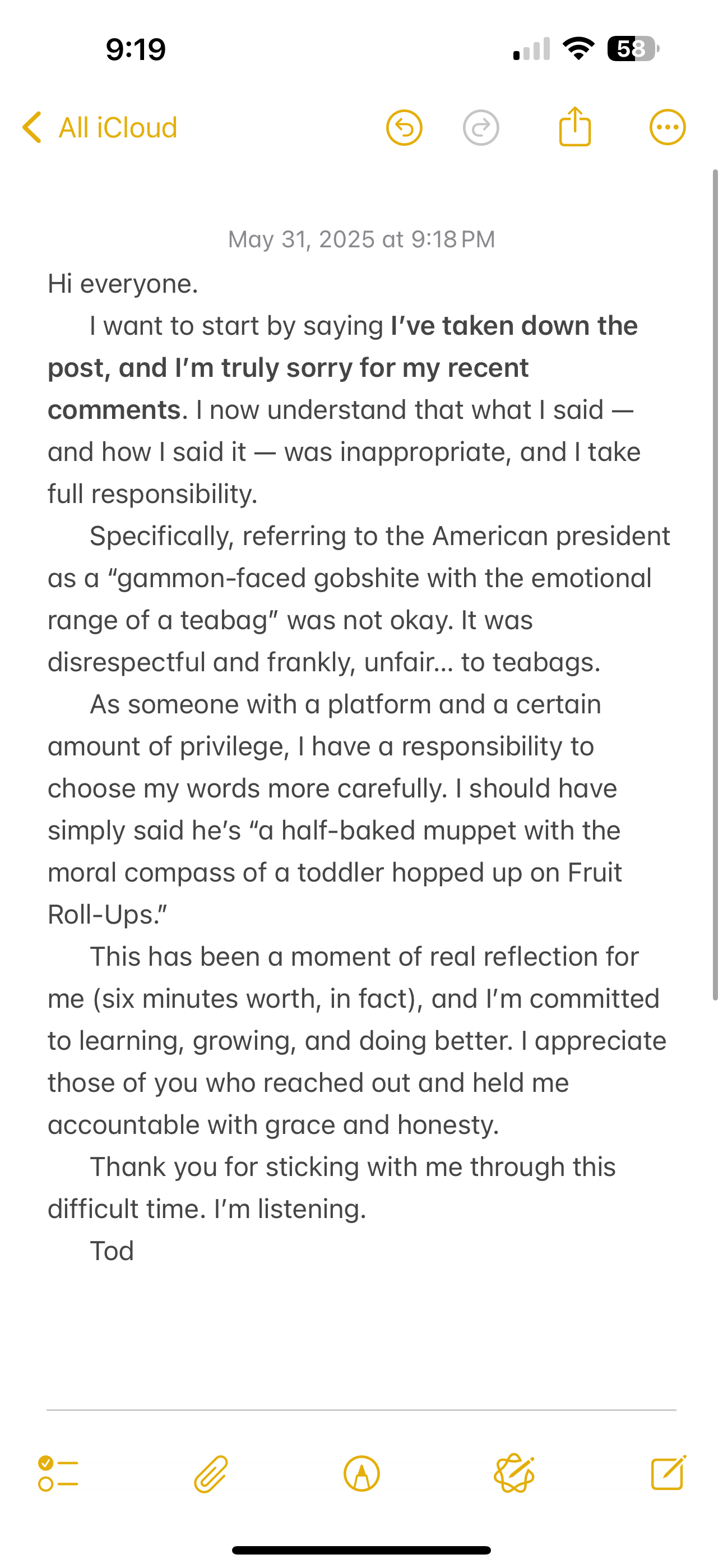The image size is (723, 1568).
Task: Tap the home indicator bar
Action: [x=361, y=1549]
